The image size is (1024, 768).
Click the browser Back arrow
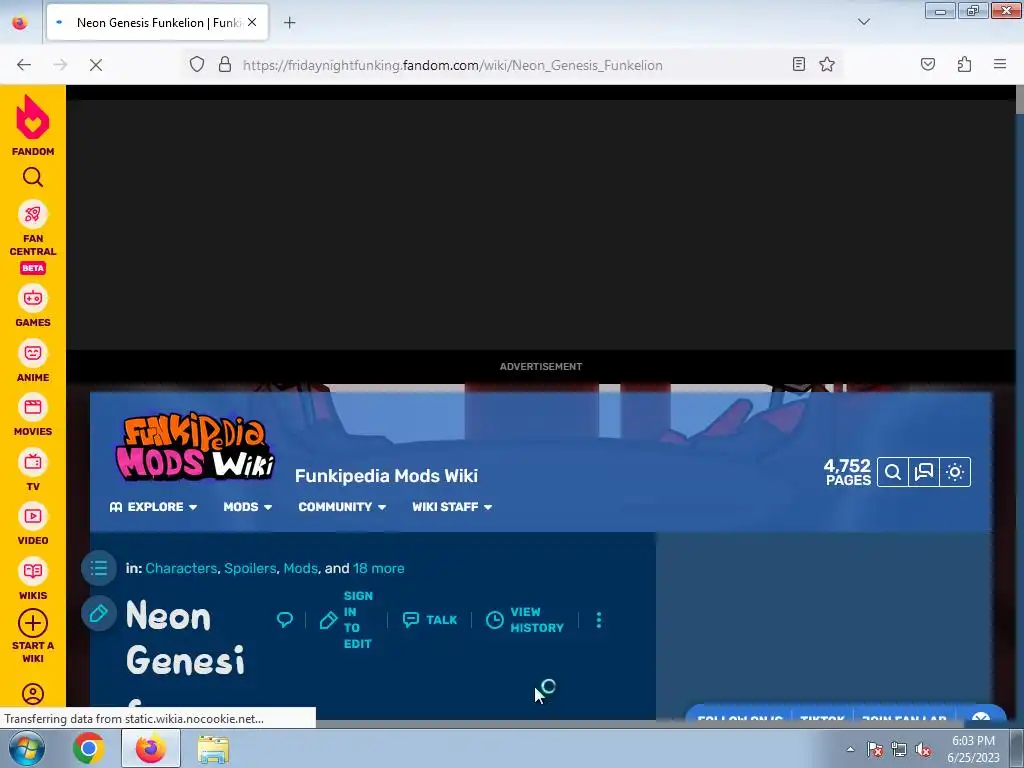point(24,65)
